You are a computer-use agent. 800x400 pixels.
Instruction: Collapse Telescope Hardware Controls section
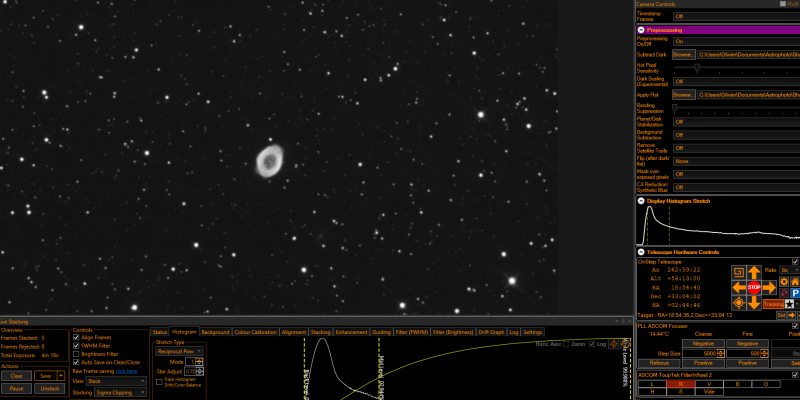[641, 252]
